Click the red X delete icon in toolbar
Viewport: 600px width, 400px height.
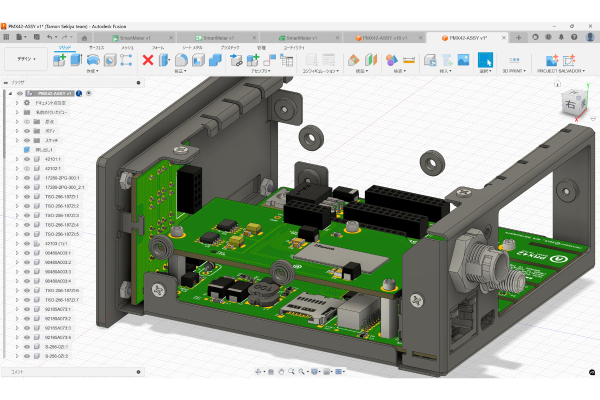148,60
